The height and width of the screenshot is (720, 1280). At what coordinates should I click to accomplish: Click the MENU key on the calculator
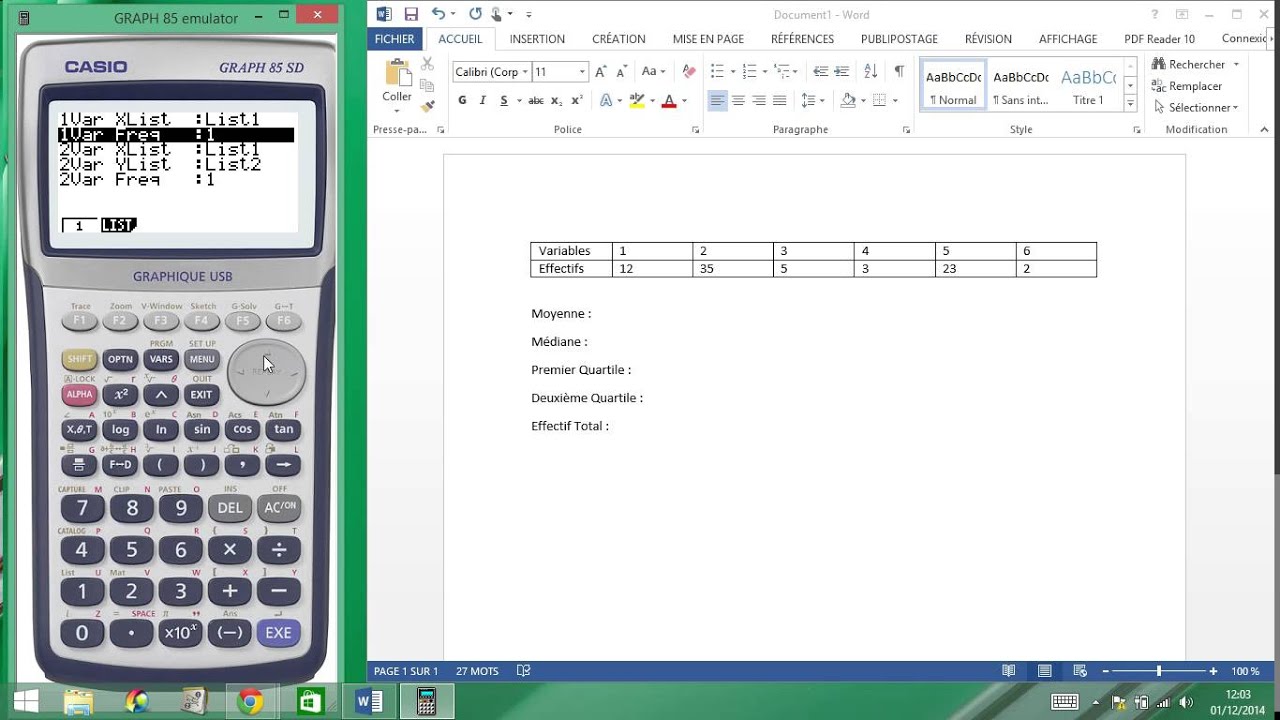point(202,359)
